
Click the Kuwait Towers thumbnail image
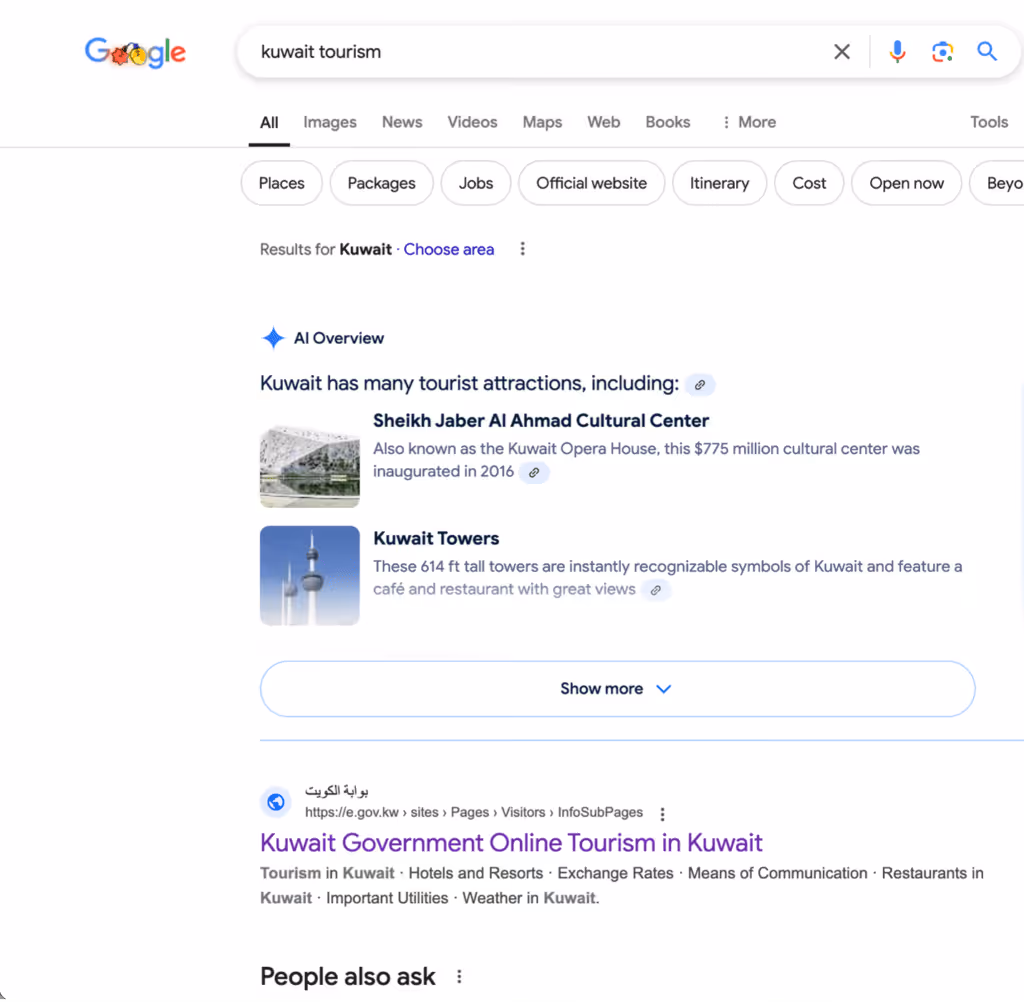(x=310, y=575)
